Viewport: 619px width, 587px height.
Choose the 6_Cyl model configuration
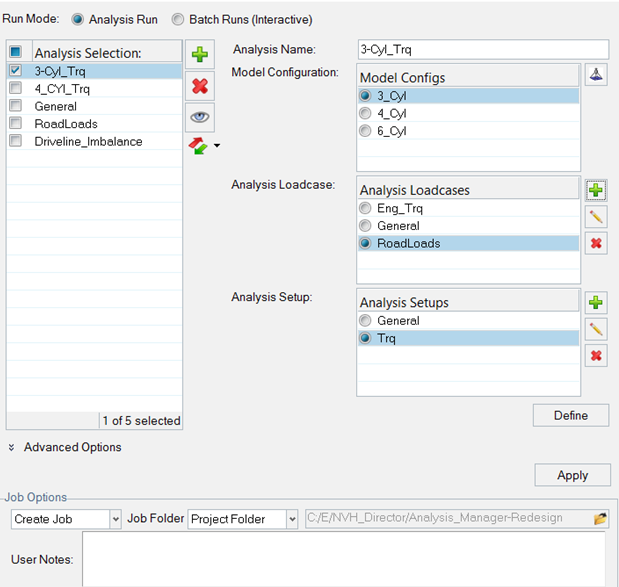(x=366, y=131)
